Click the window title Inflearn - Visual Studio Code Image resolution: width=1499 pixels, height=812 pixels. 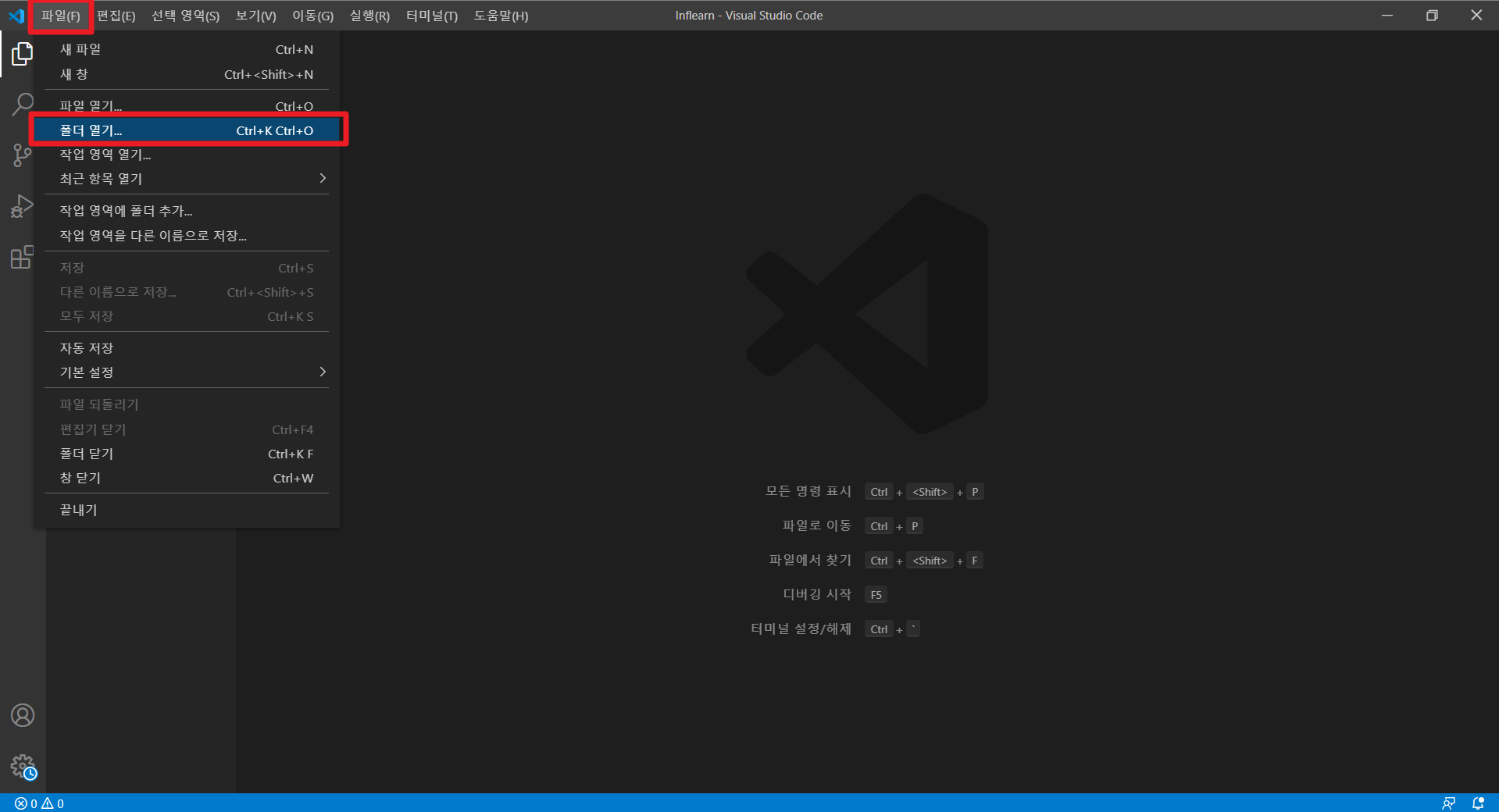click(x=748, y=16)
